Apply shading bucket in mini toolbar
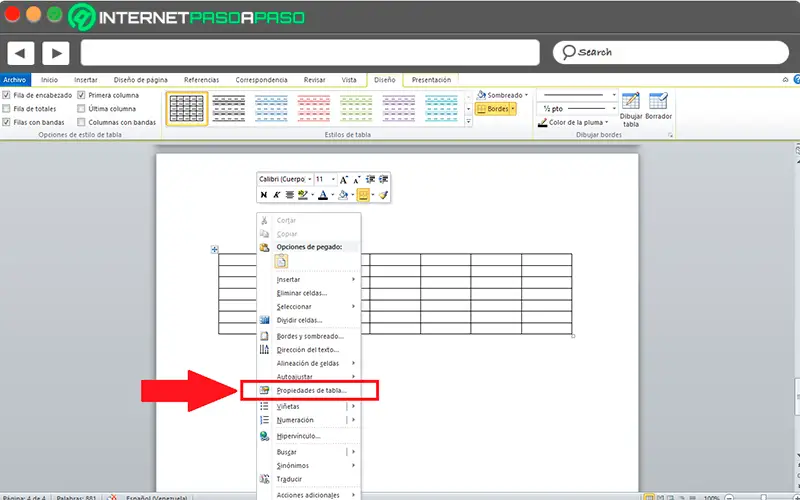Viewport: 800px width, 500px height. click(x=343, y=195)
